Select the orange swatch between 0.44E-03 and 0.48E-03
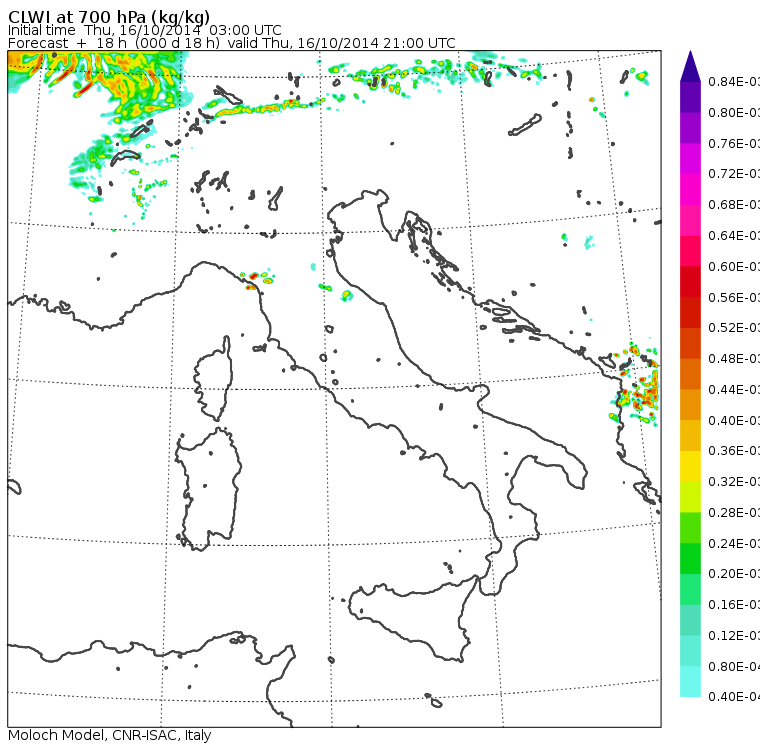Viewport: 760px width, 749px height. coord(690,374)
